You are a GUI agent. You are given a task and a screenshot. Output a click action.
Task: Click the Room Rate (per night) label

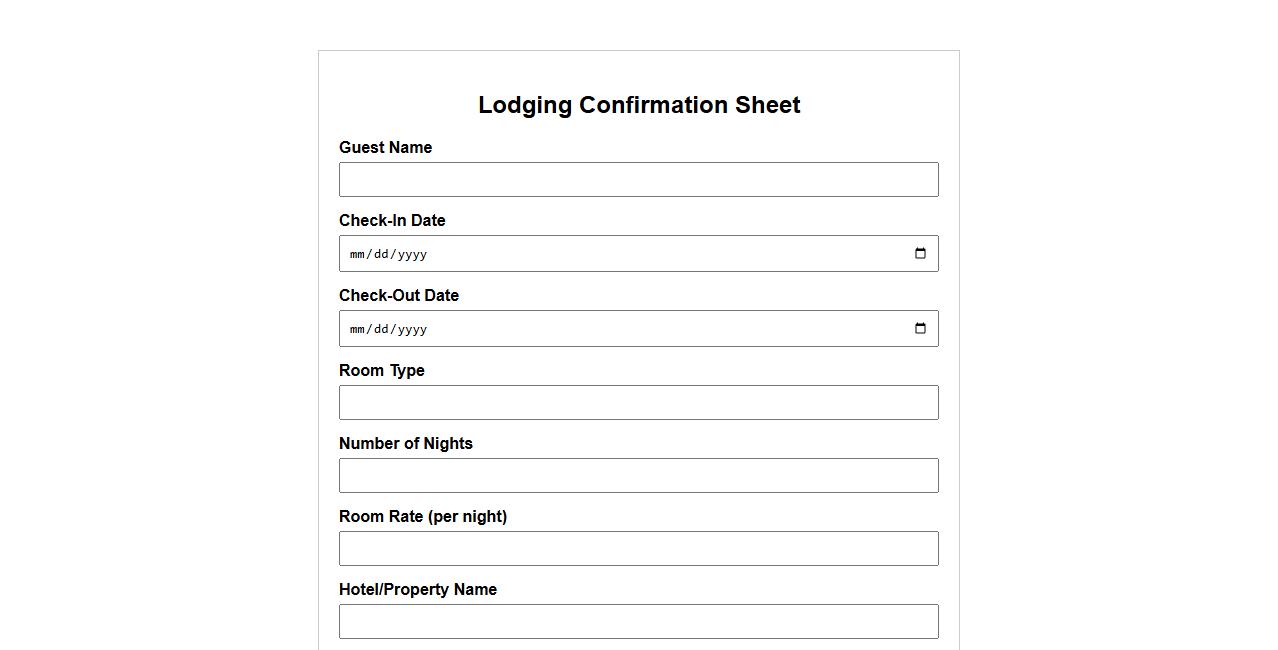[x=423, y=517]
